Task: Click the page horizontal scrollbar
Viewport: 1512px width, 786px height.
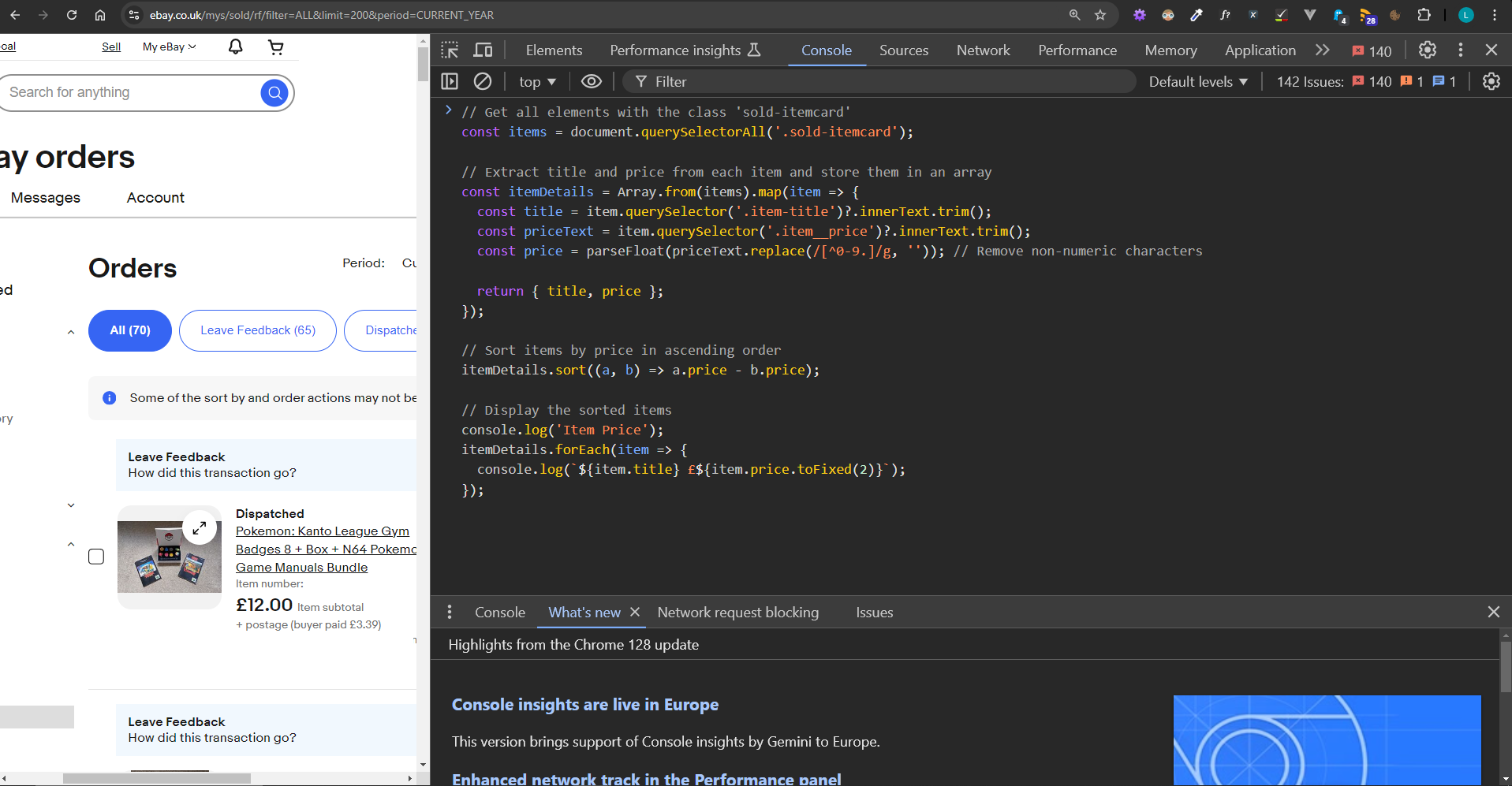Action: pos(157,778)
